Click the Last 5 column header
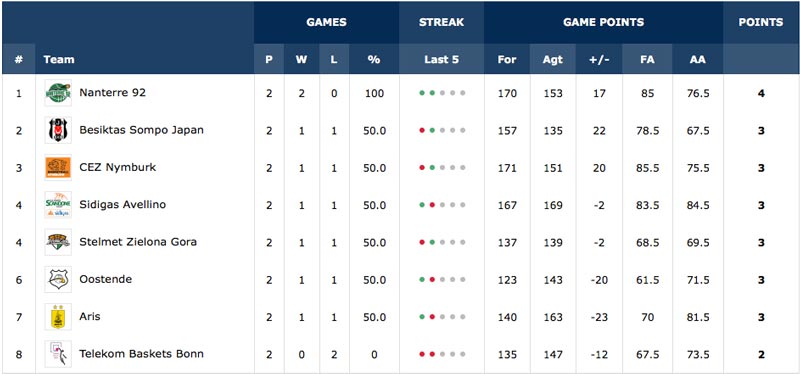This screenshot has height=374, width=800. tap(441, 59)
